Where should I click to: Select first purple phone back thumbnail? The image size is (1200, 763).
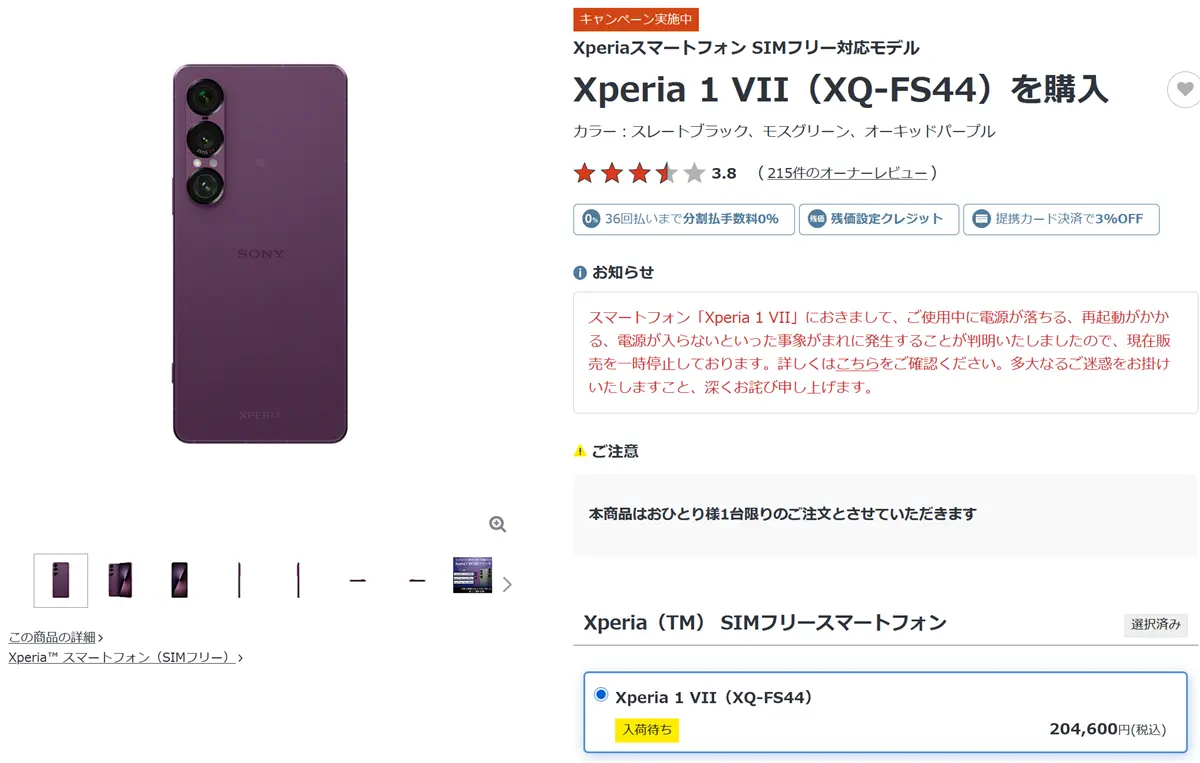(61, 581)
